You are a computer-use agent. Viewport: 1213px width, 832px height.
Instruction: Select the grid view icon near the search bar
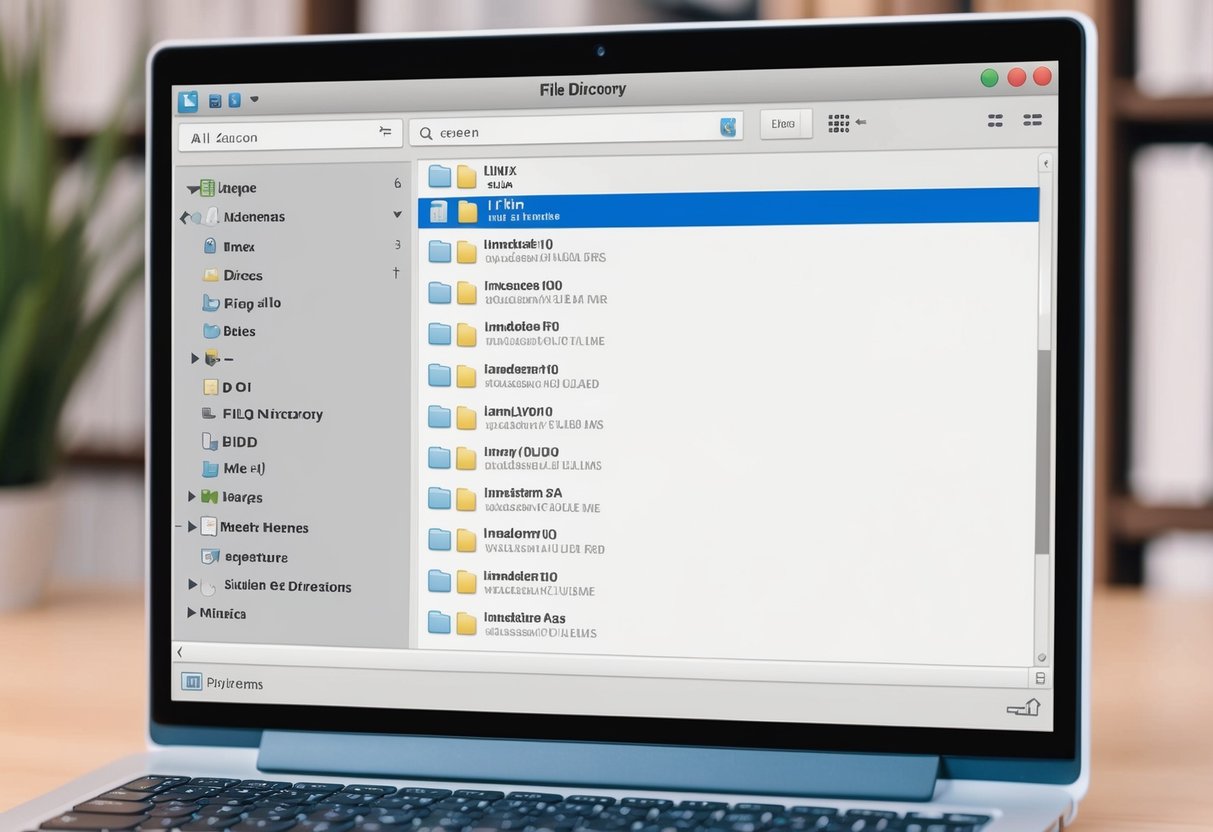point(838,123)
